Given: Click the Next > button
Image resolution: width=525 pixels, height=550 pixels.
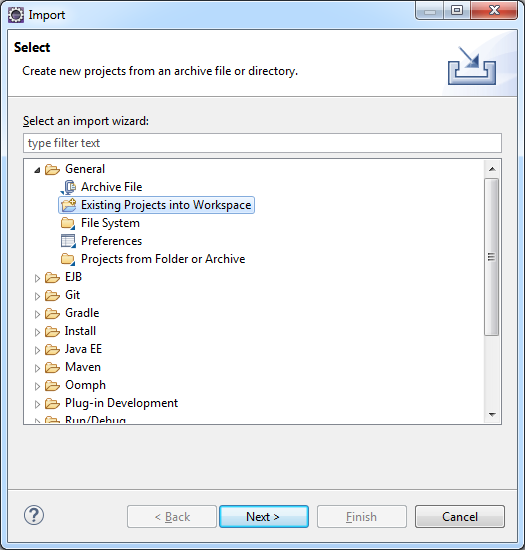Looking at the screenshot, I should pos(264,516).
